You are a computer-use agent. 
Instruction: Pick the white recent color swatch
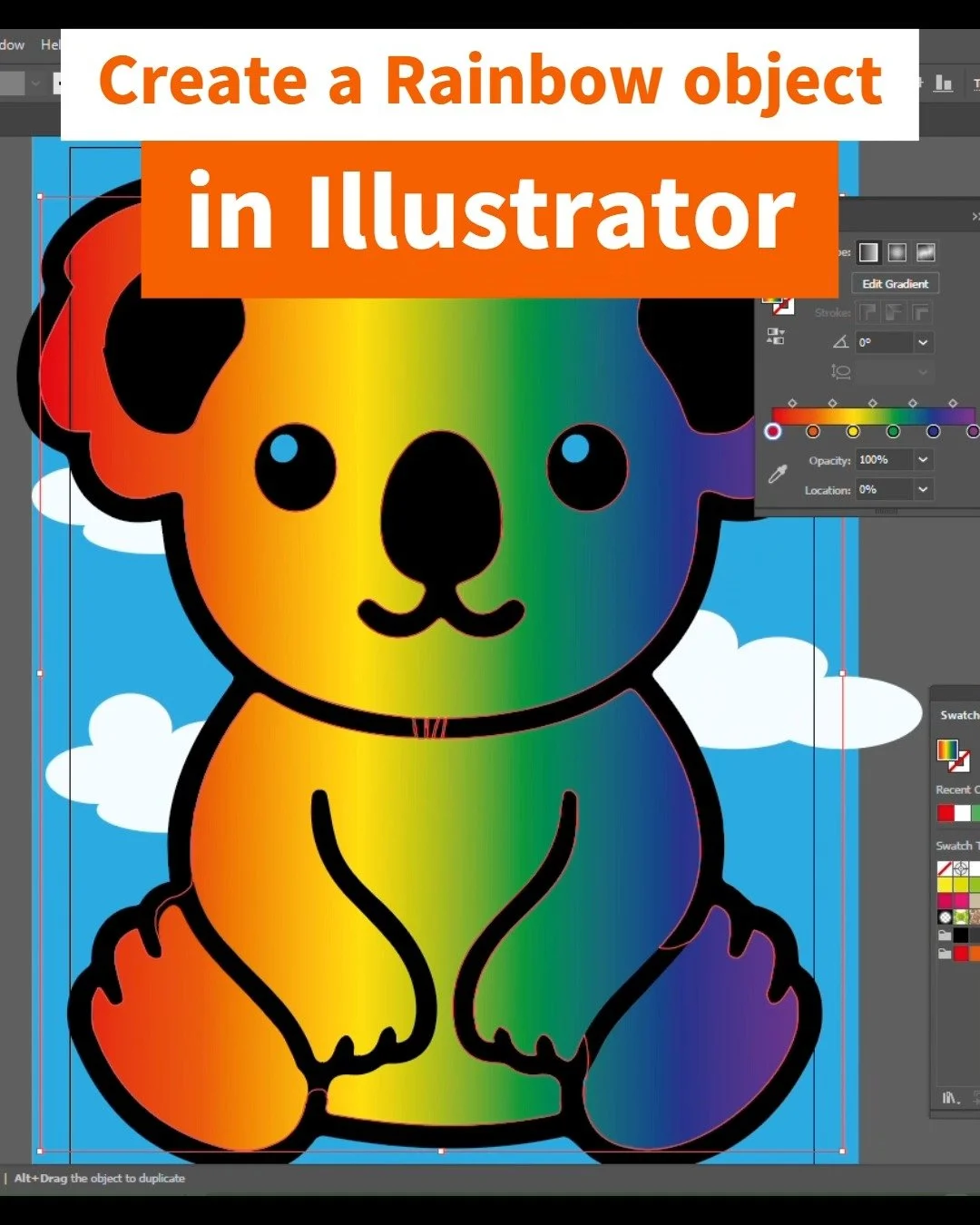(x=962, y=813)
